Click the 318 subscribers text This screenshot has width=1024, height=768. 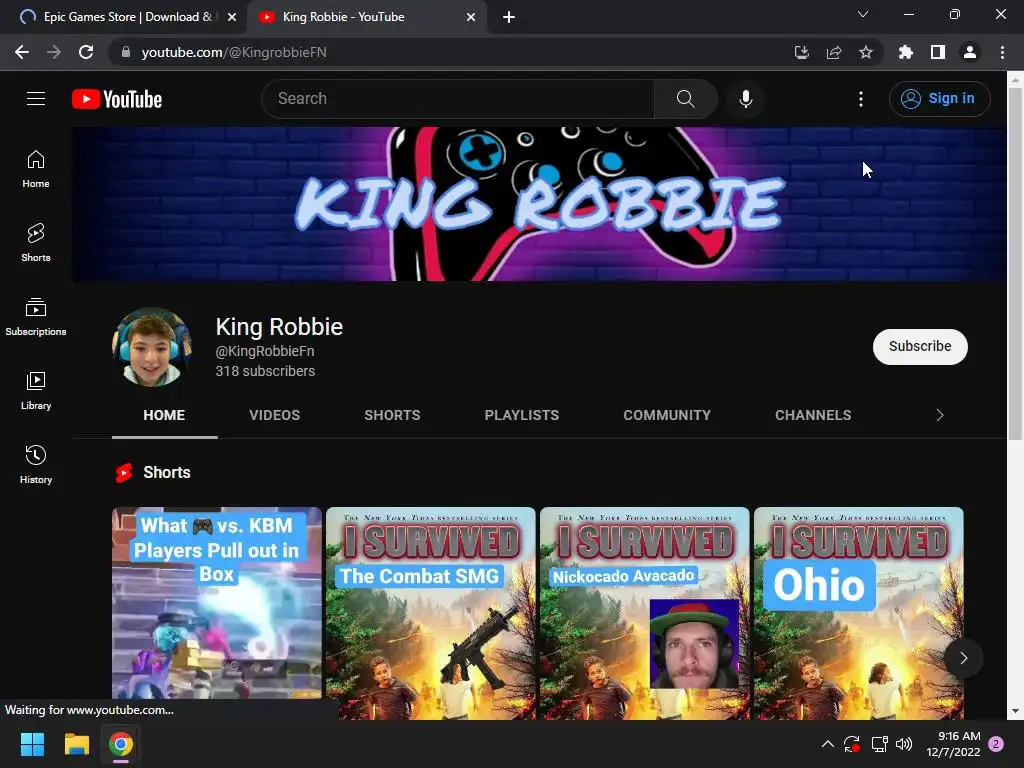pyautogui.click(x=265, y=371)
